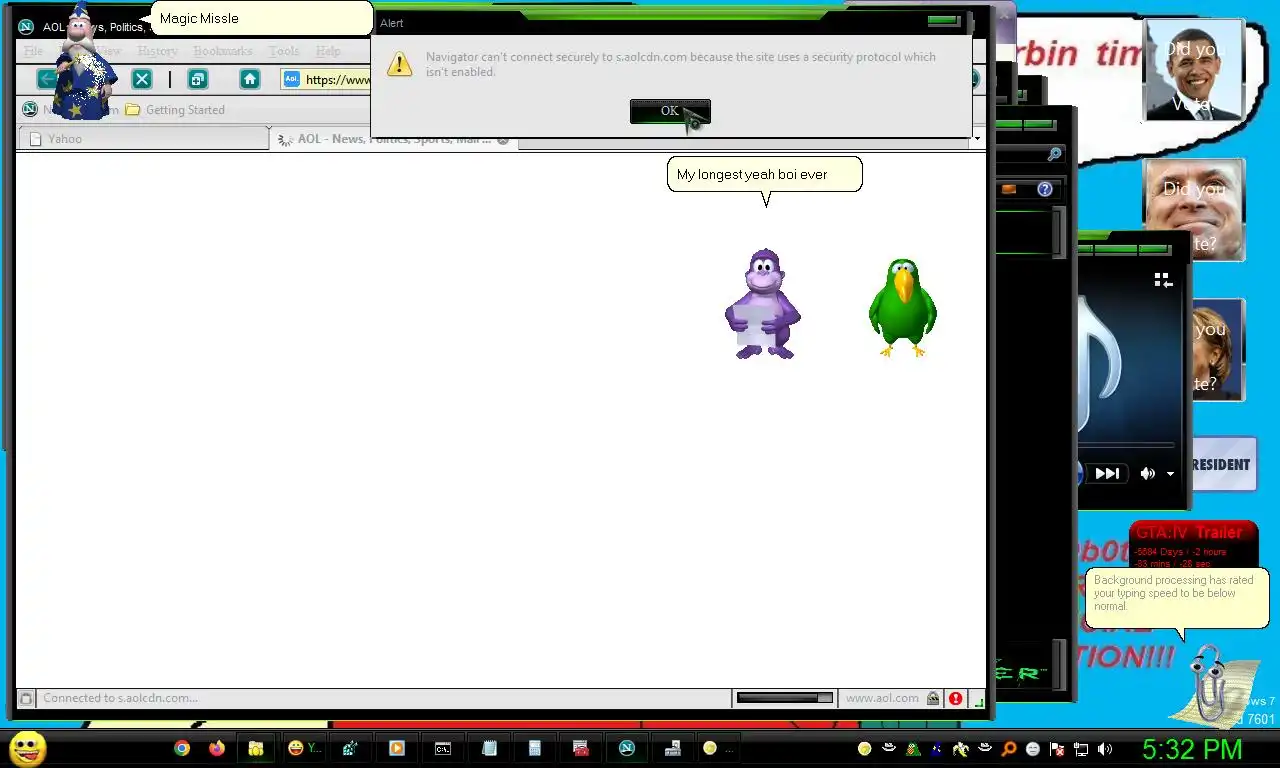Open file explorer folder on taskbar
Viewport: 1280px width, 768px height.
point(256,748)
